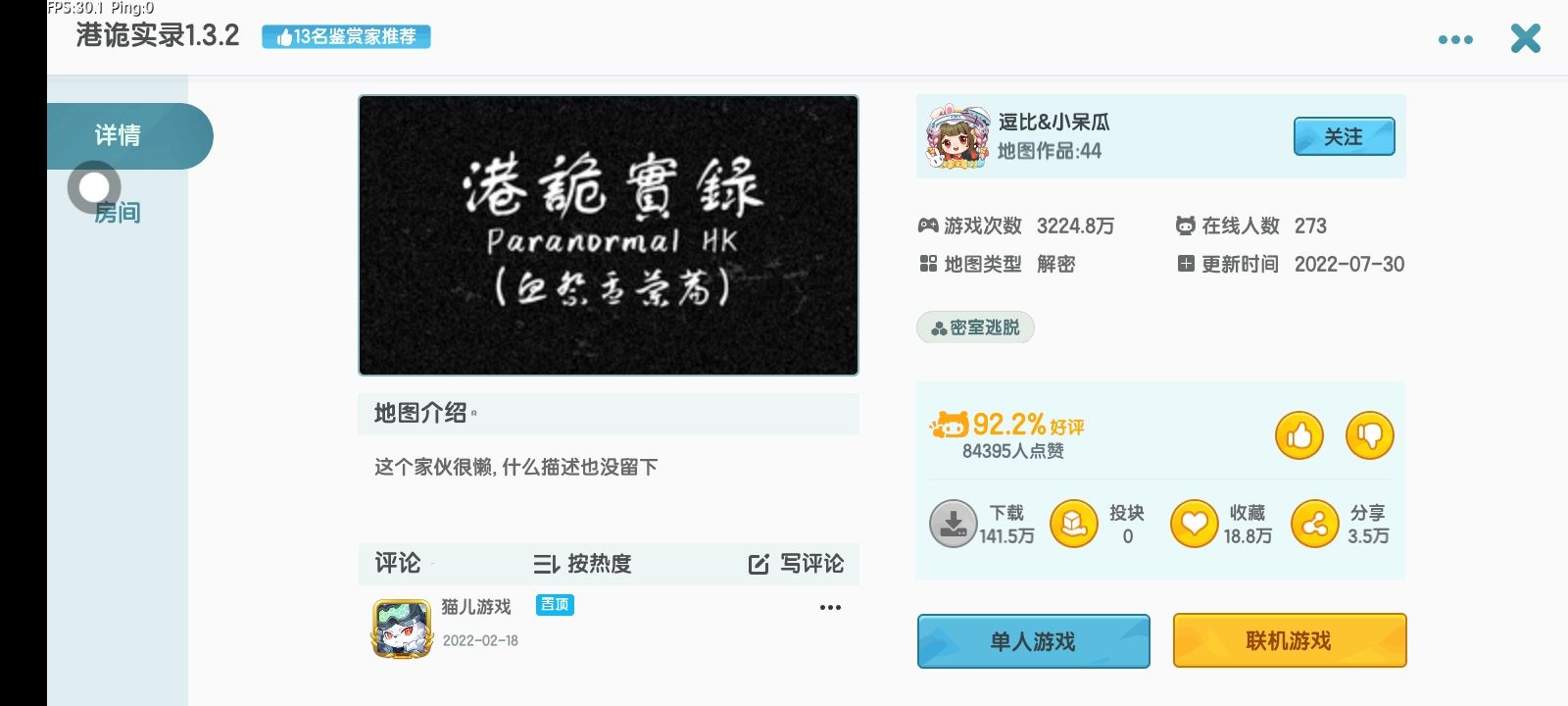The image size is (1568, 706).
Task: Tap the 写评论 write comment button
Action: [x=796, y=564]
